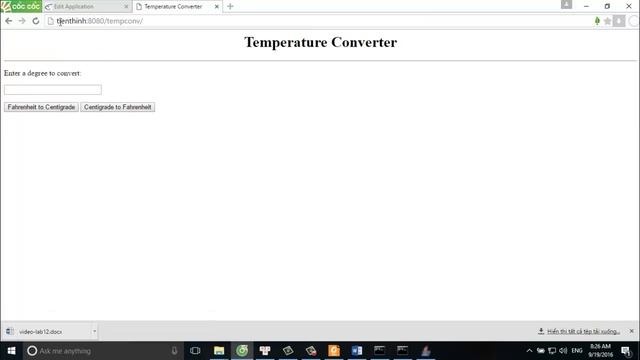This screenshot has height=360, width=640.
Task: Go forward in browser history
Action: click(22, 21)
